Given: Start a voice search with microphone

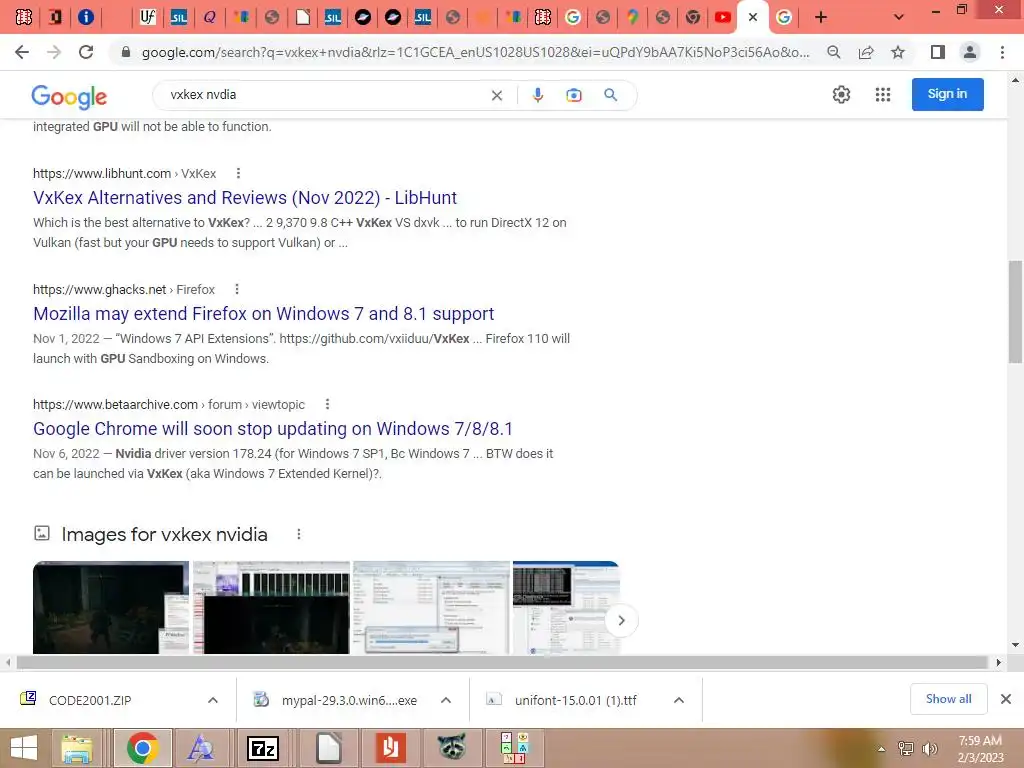Looking at the screenshot, I should pos(537,95).
